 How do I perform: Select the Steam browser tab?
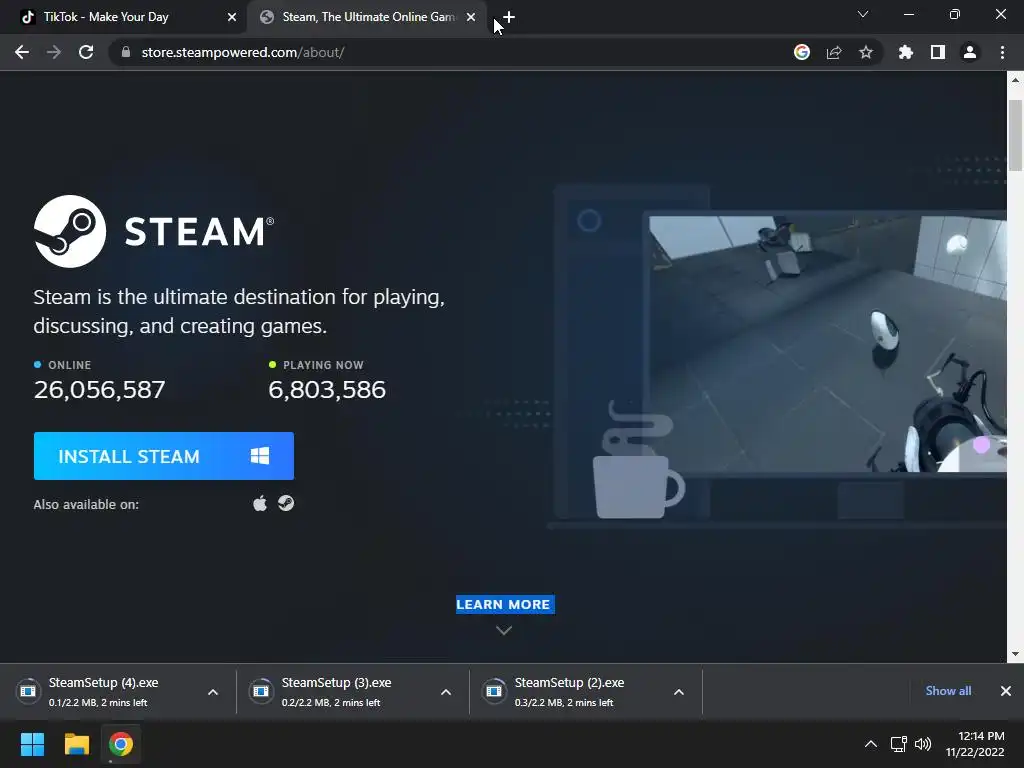(x=366, y=17)
